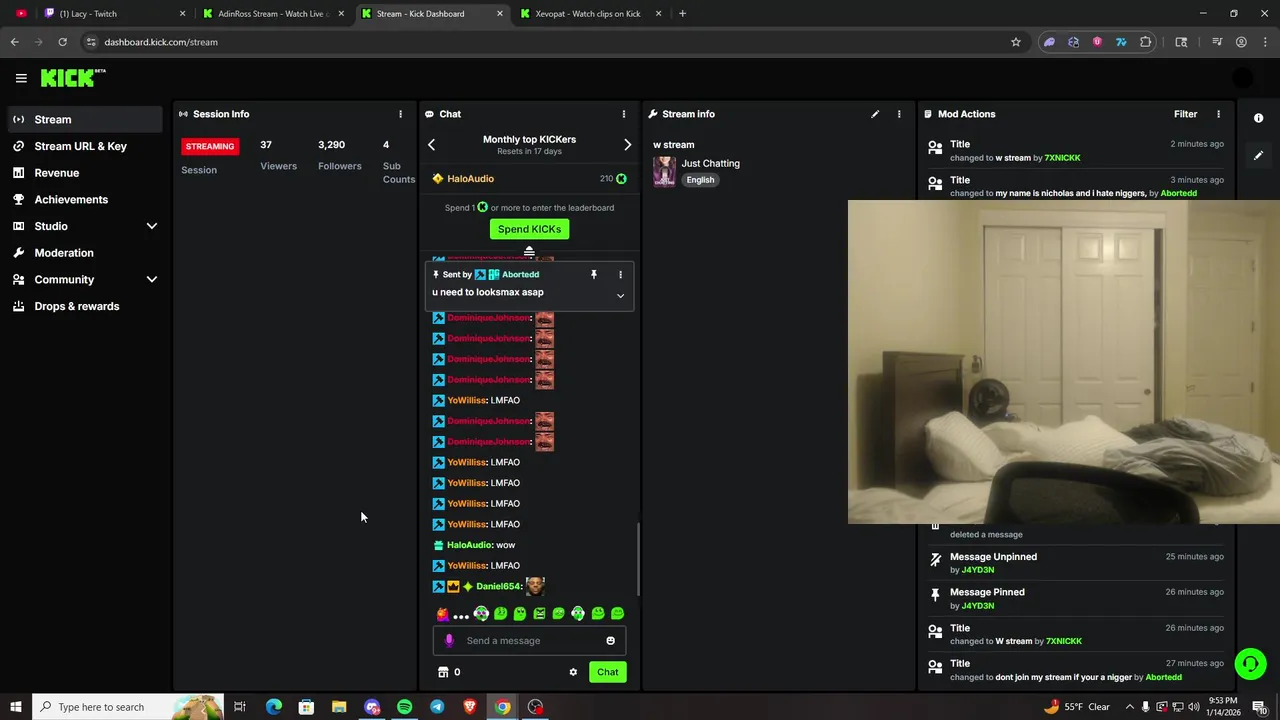Image resolution: width=1280 pixels, height=720 pixels.
Task: Click the green Chat send button
Action: point(608,672)
